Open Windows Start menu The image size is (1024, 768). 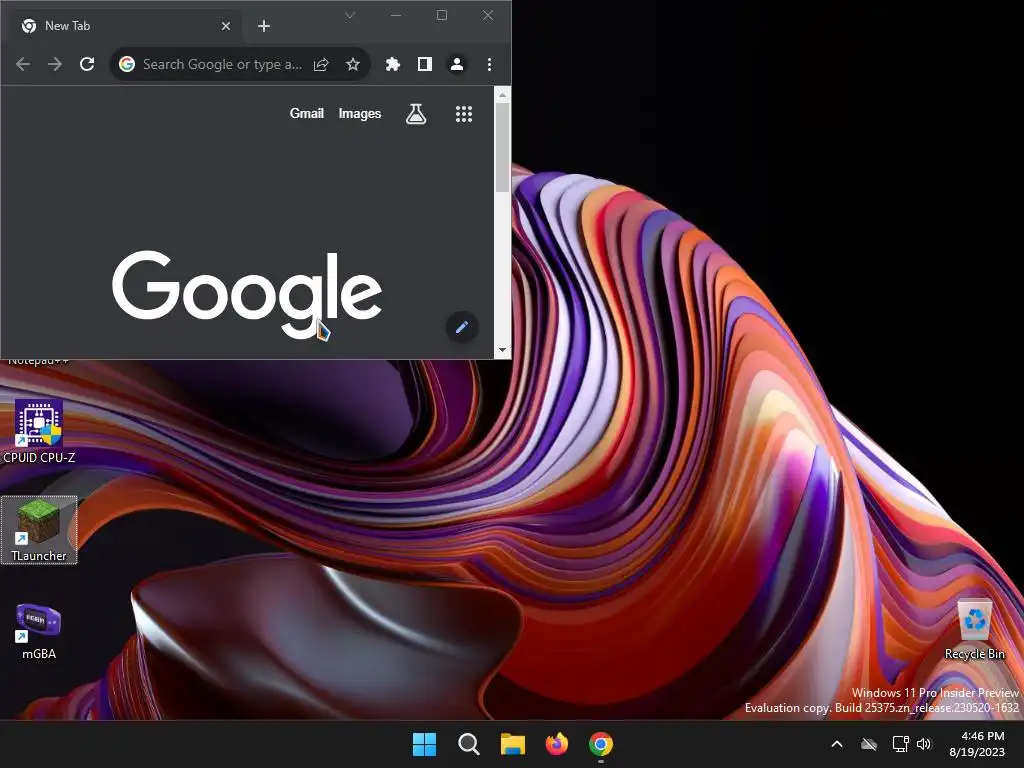pyautogui.click(x=424, y=744)
